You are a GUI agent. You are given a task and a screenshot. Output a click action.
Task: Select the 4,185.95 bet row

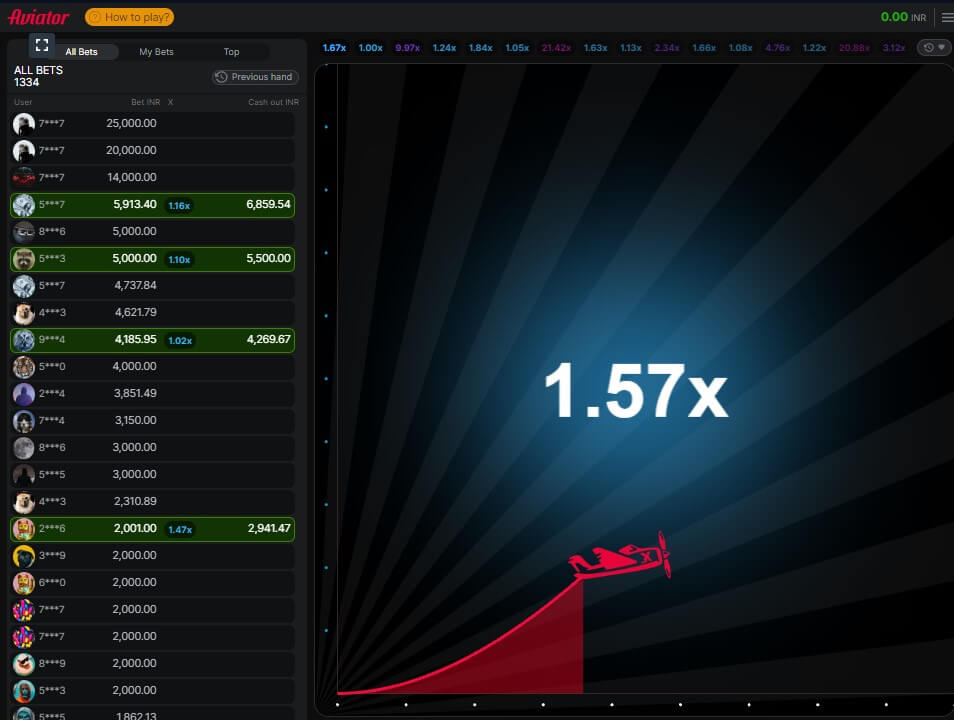(x=152, y=339)
